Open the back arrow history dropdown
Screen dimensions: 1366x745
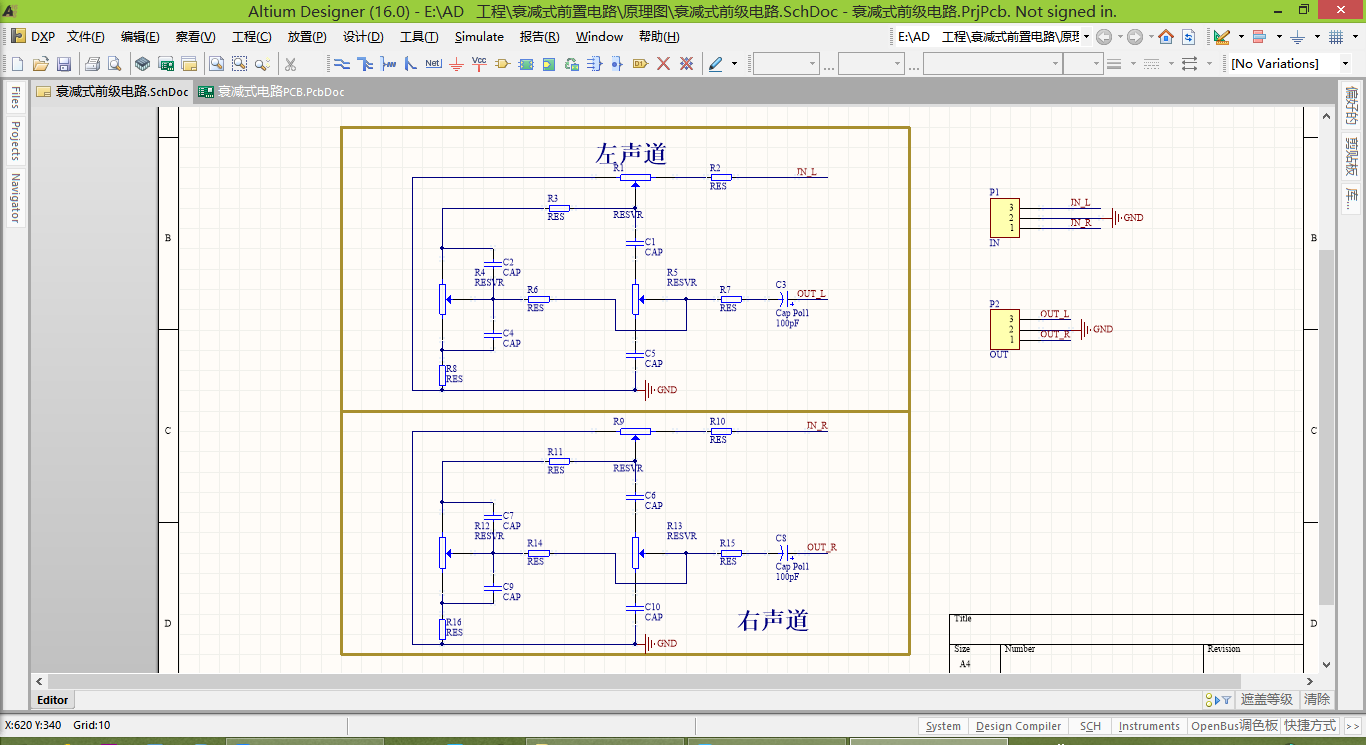(x=1120, y=36)
